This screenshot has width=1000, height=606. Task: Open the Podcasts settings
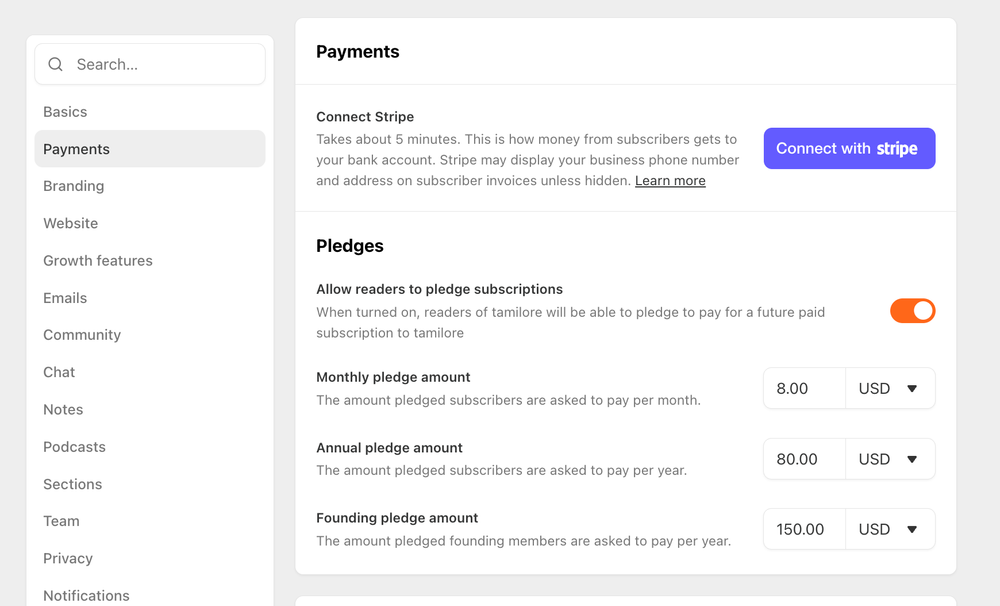[74, 446]
